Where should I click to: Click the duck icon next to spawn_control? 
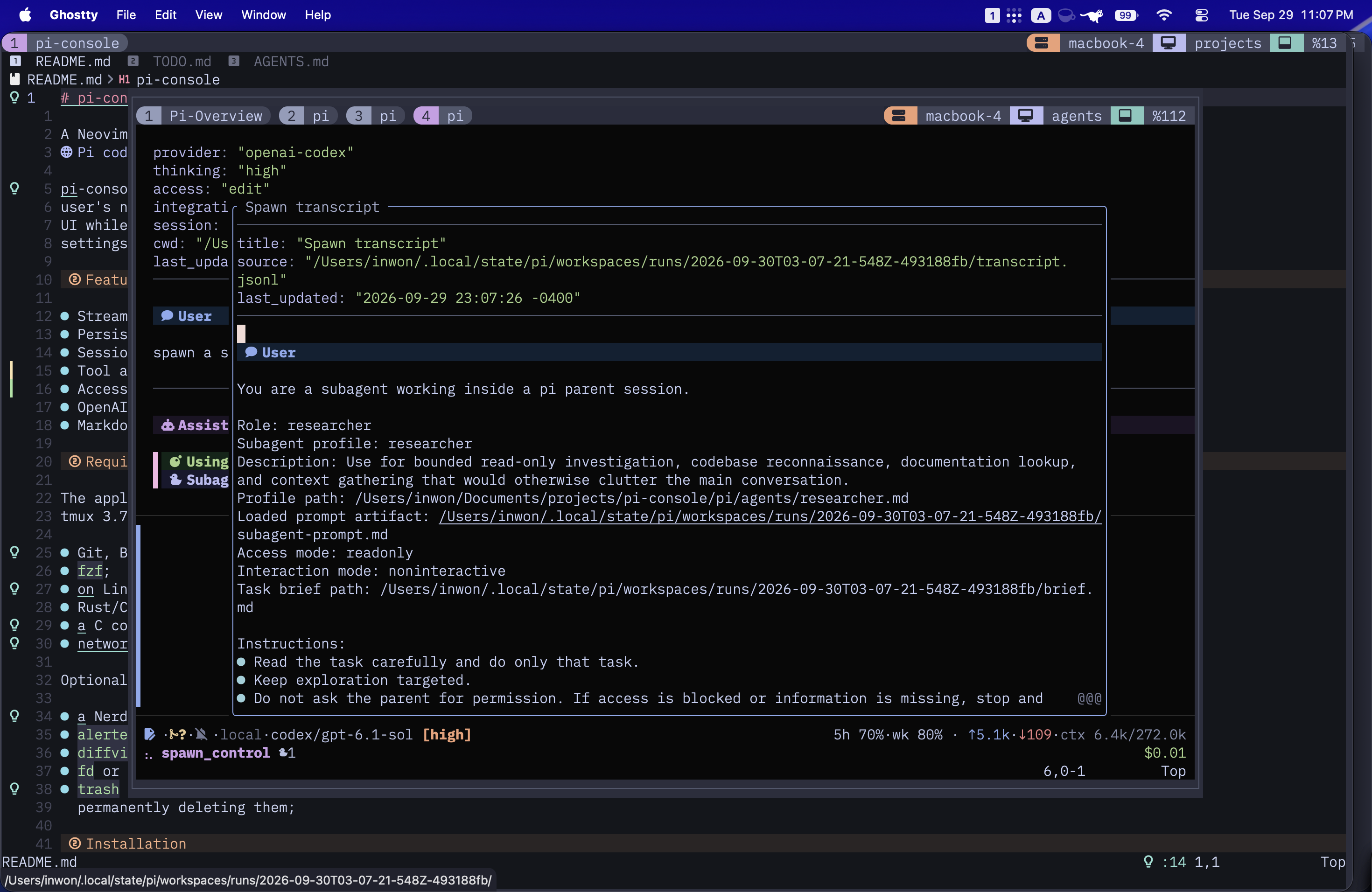284,753
